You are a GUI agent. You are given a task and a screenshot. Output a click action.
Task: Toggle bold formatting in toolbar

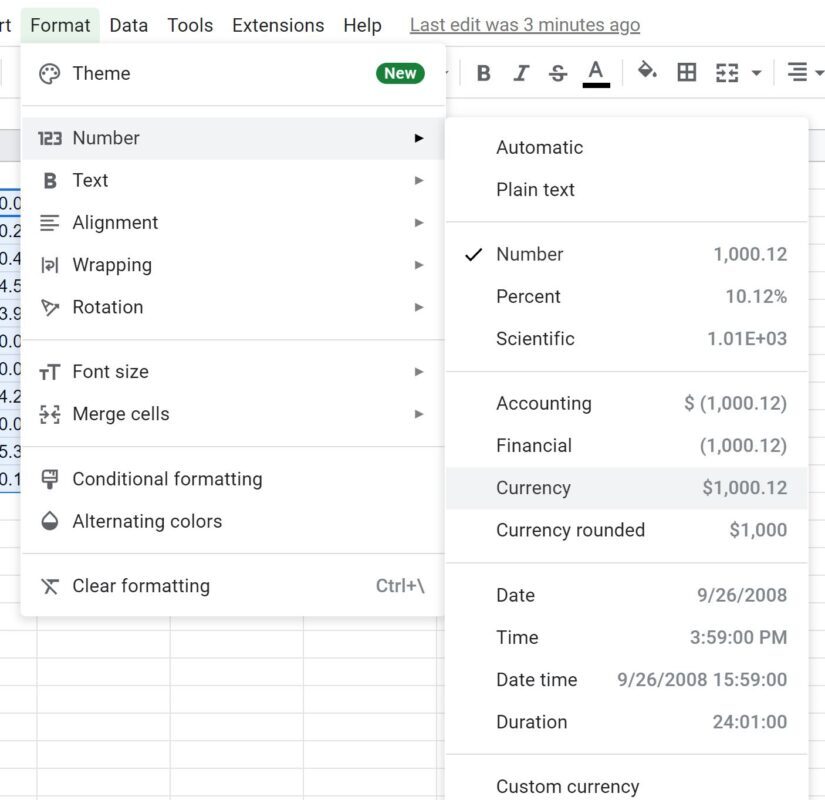484,73
